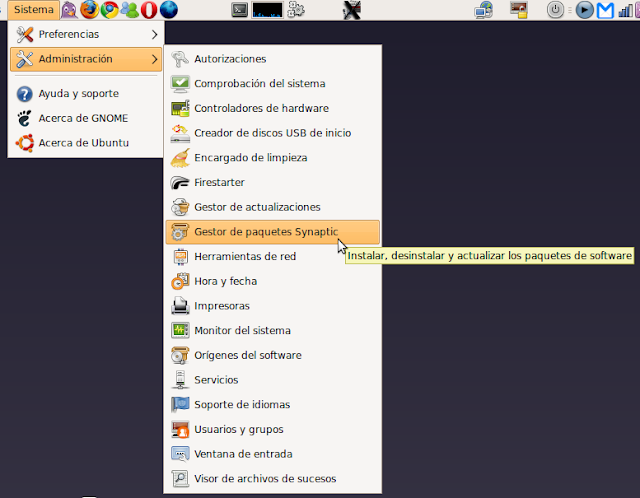
Task: Click the Ubuntu logo icon
Action: click(24, 143)
